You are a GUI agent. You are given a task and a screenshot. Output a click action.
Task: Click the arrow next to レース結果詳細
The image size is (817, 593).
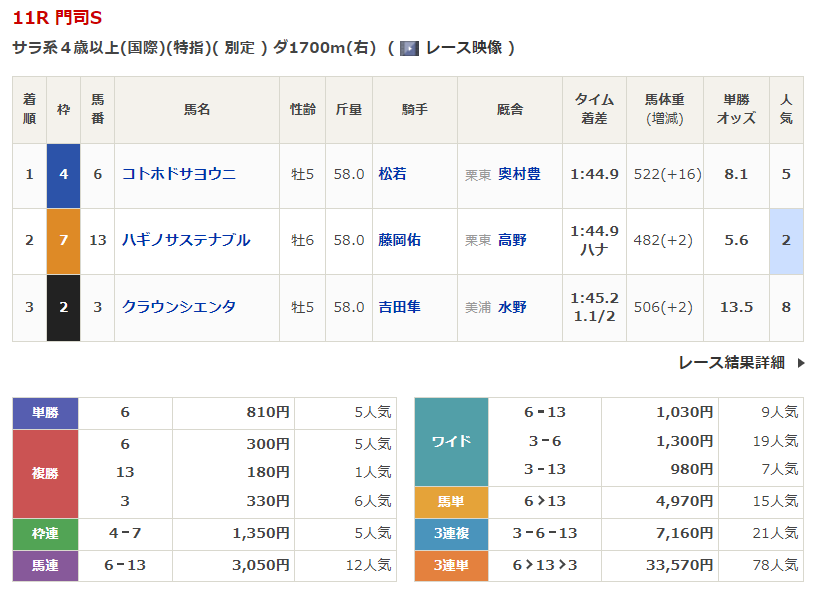800,363
